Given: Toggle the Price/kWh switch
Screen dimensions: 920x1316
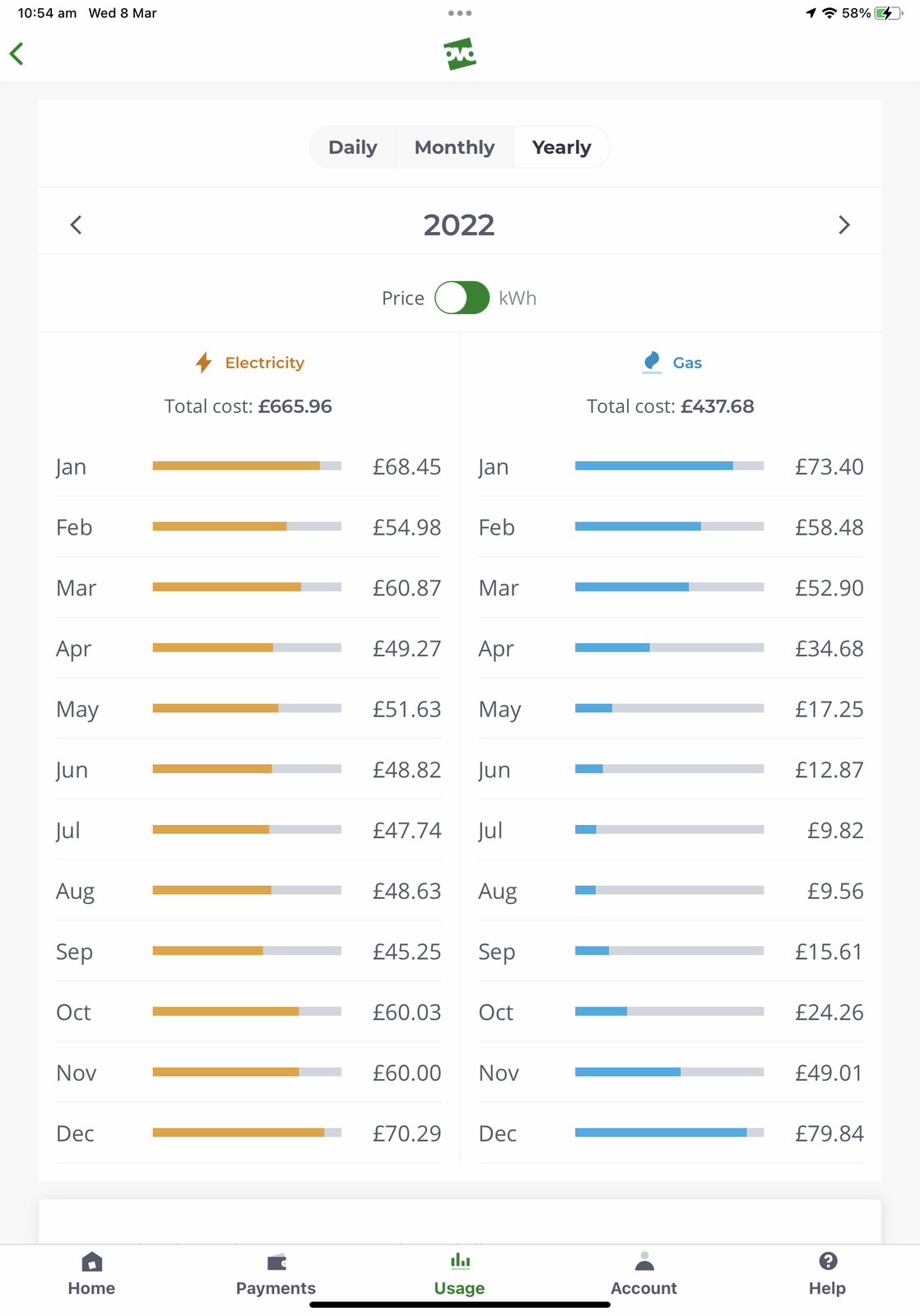Looking at the screenshot, I should click(462, 298).
